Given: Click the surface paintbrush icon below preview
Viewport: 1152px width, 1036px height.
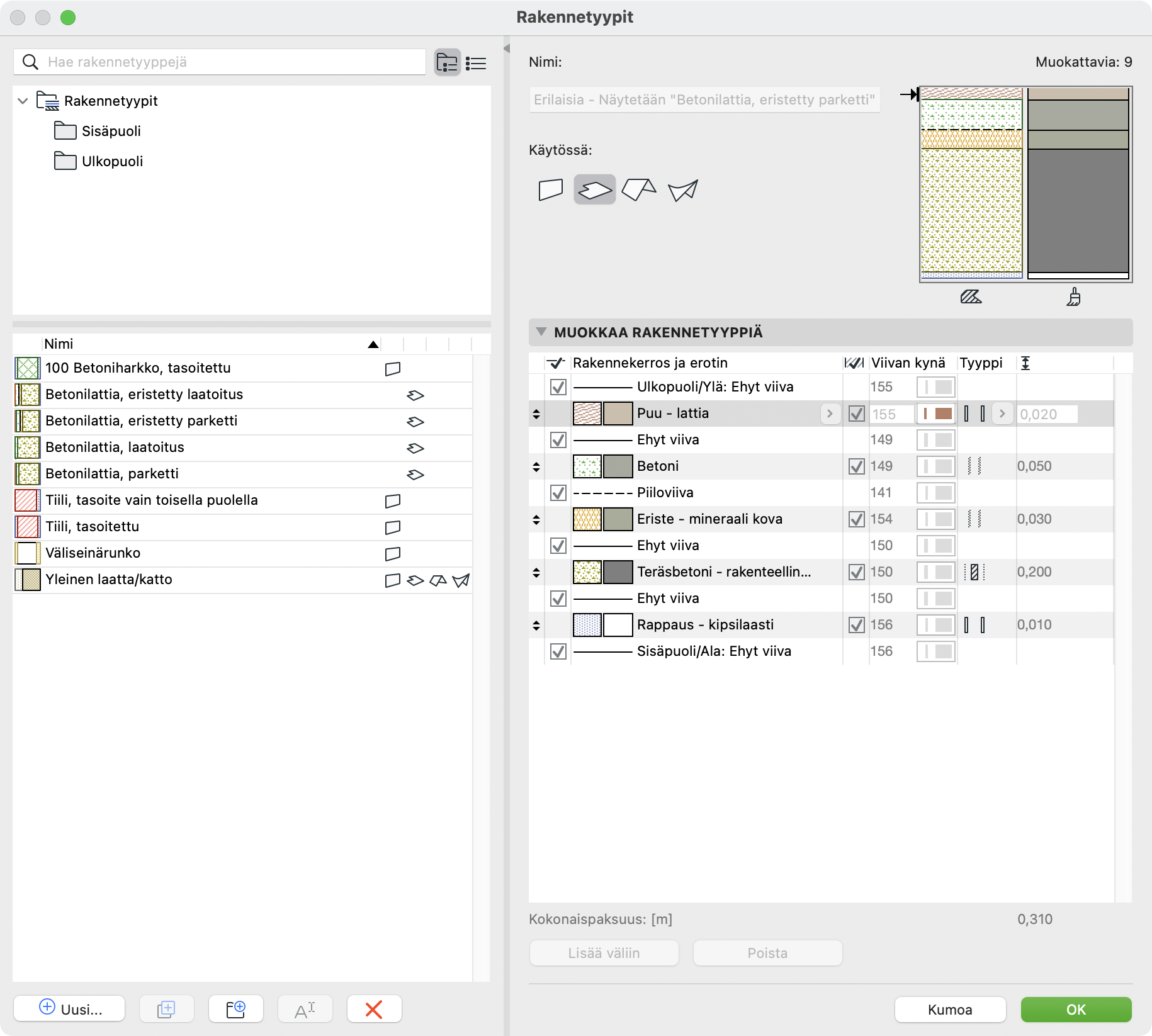Looking at the screenshot, I should click(1073, 296).
